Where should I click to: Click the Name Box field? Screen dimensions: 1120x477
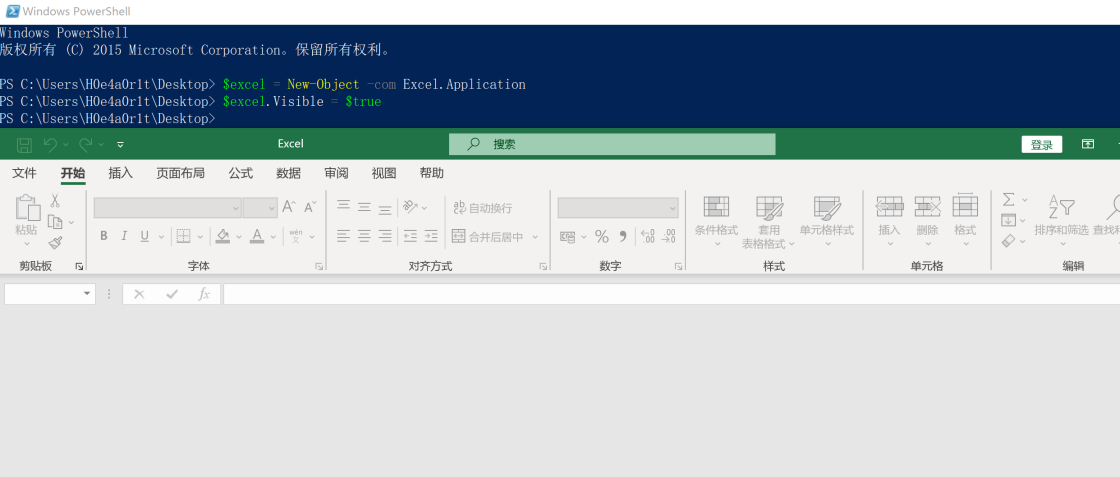pos(50,293)
